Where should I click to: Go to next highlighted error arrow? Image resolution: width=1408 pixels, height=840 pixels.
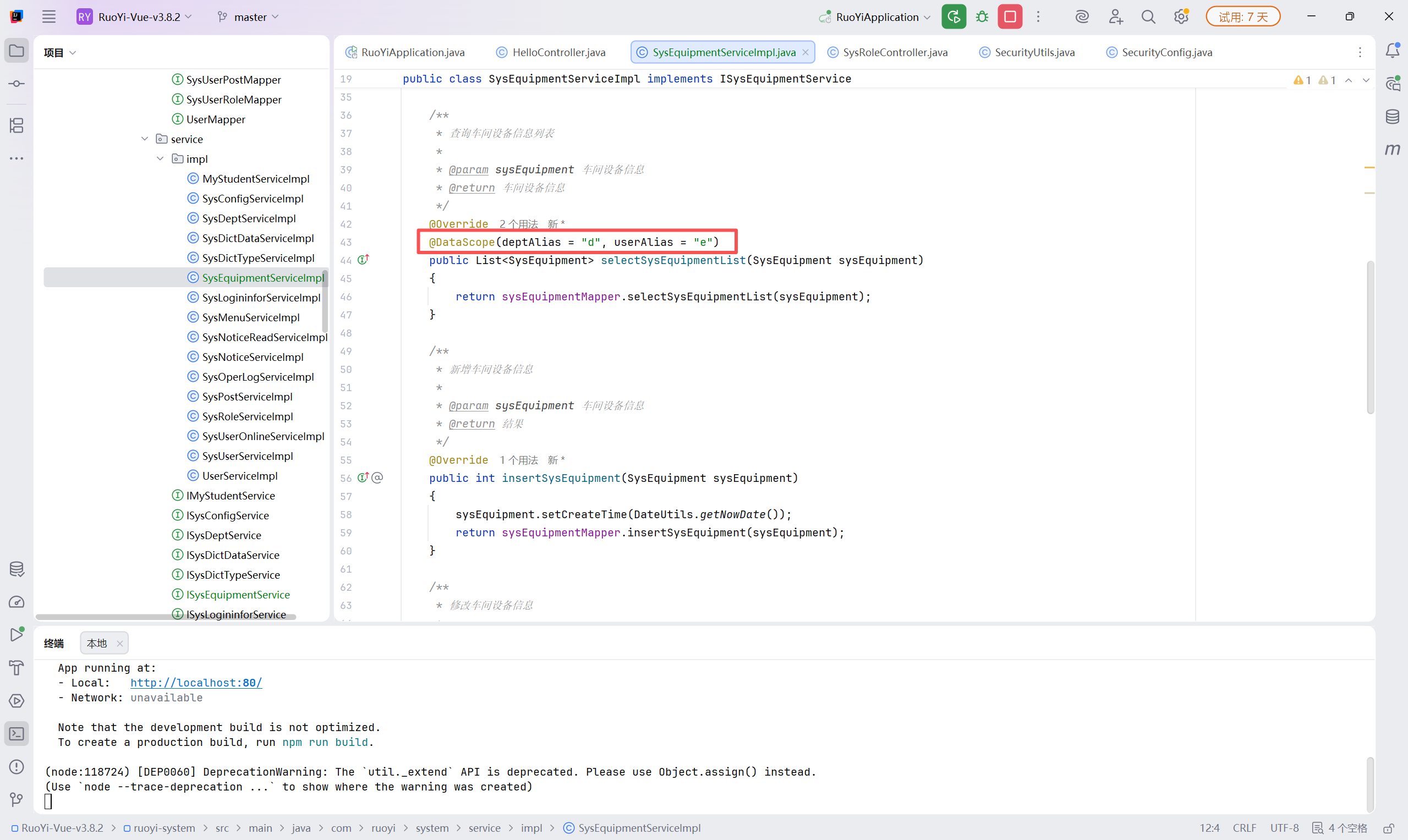[x=1366, y=80]
